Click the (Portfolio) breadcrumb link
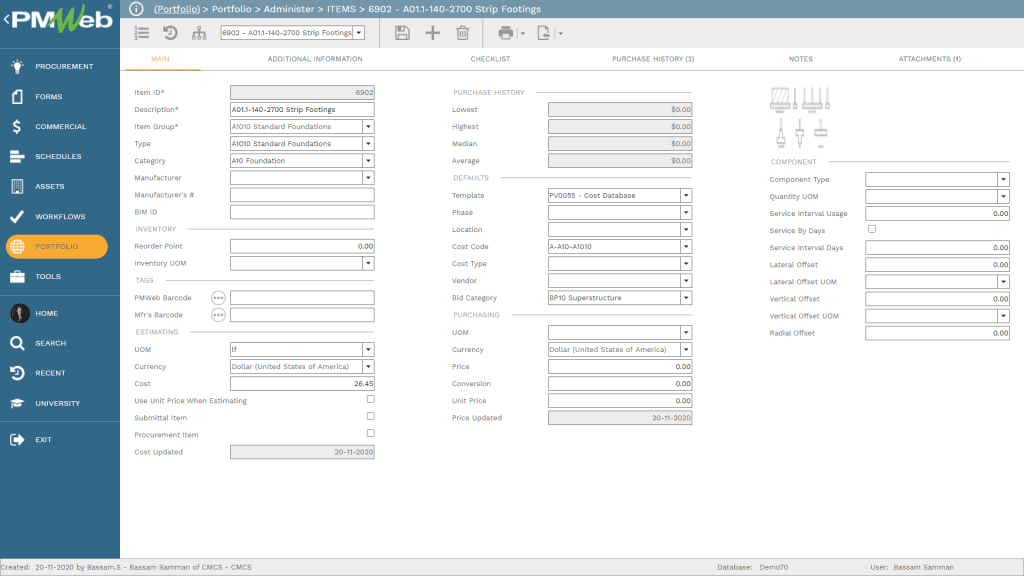The height and width of the screenshot is (576, 1024). [x=177, y=9]
